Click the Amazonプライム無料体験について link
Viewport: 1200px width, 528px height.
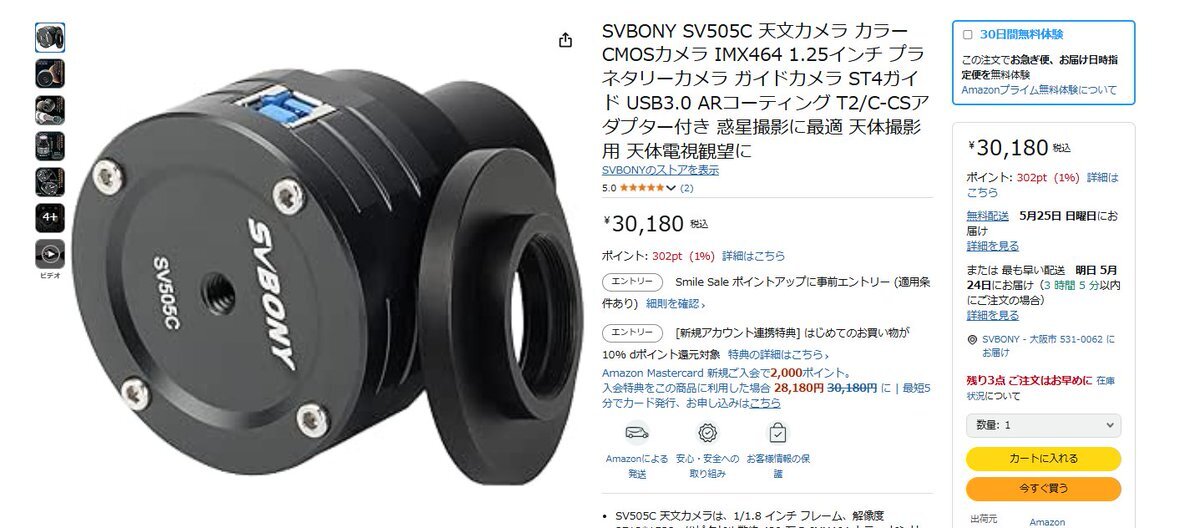[x=1039, y=90]
